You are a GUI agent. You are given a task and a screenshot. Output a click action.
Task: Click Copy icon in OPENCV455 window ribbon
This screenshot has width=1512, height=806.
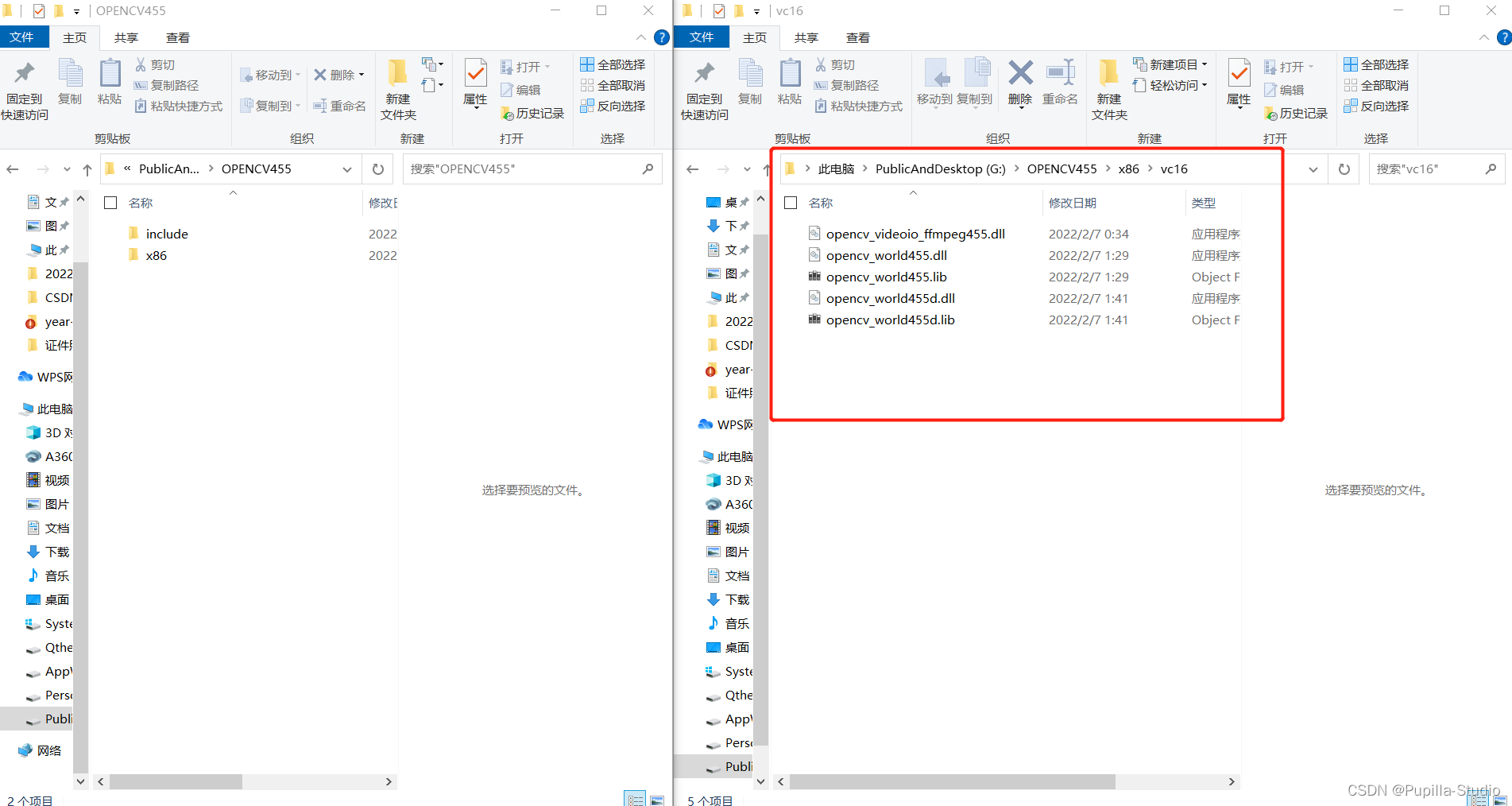click(70, 82)
